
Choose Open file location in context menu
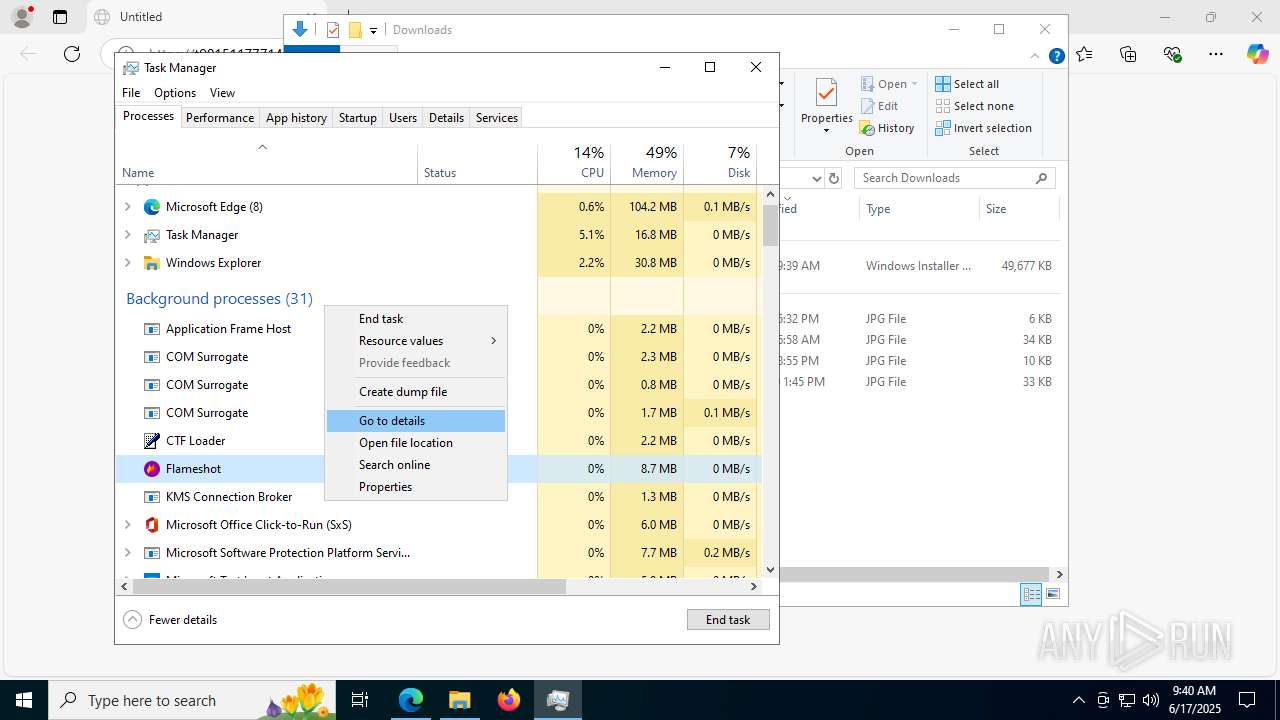[416, 443]
